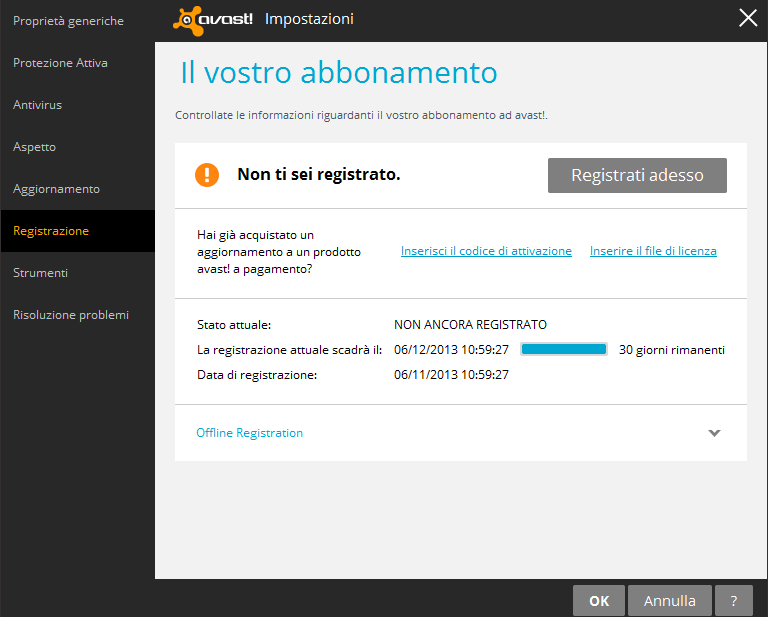
Task: Click the Annulla button
Action: click(x=670, y=601)
